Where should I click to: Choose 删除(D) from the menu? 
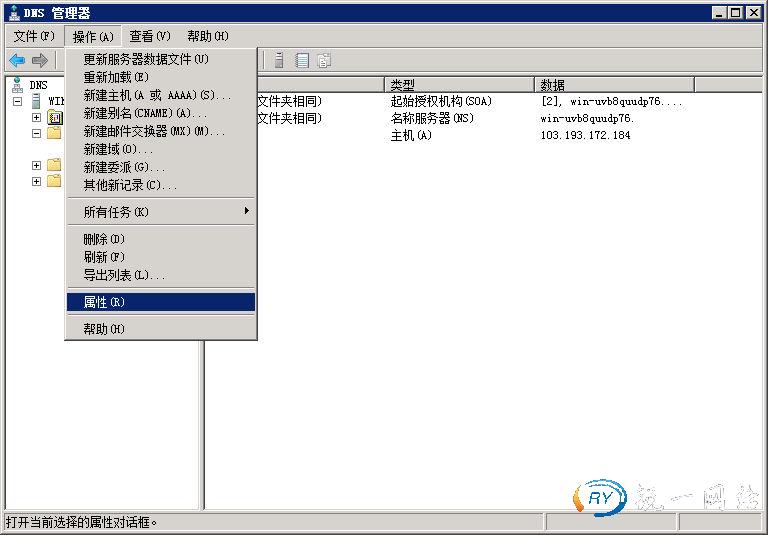pyautogui.click(x=161, y=239)
